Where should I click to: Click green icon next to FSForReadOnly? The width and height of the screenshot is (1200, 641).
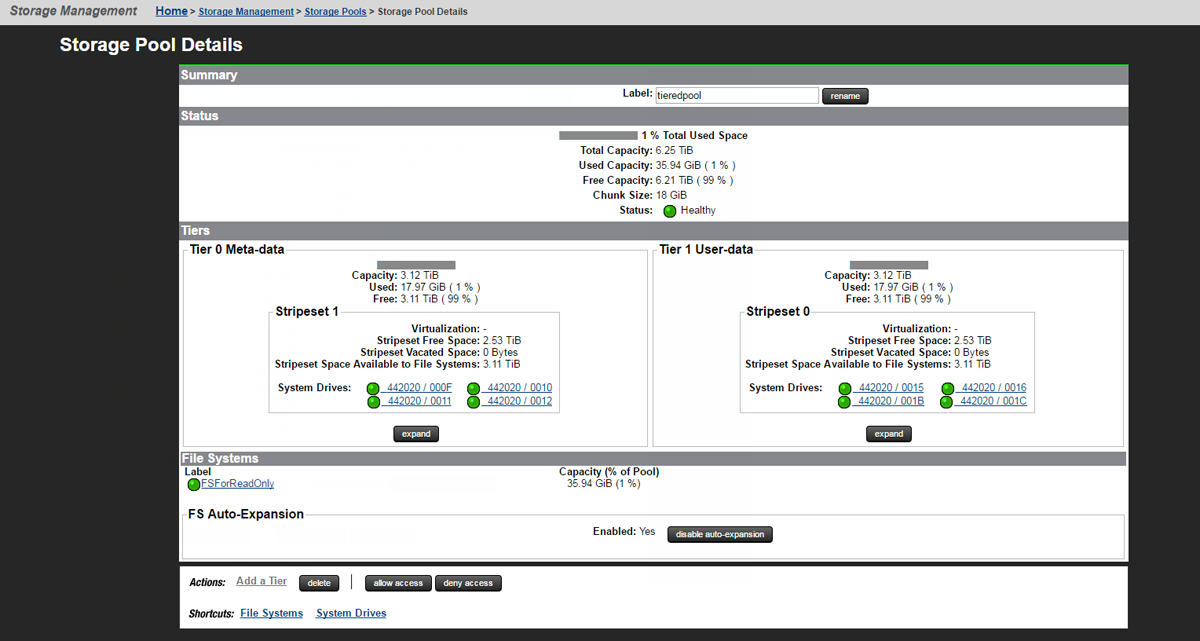point(194,484)
